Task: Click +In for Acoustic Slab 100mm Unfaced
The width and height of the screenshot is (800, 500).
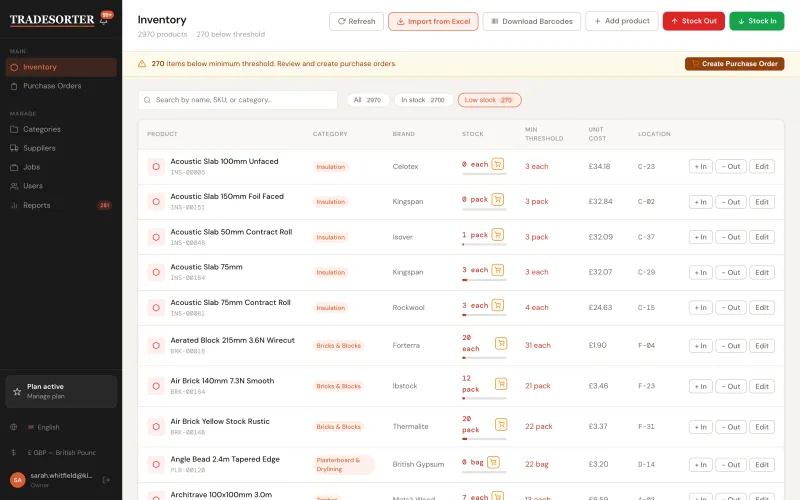Action: click(701, 166)
